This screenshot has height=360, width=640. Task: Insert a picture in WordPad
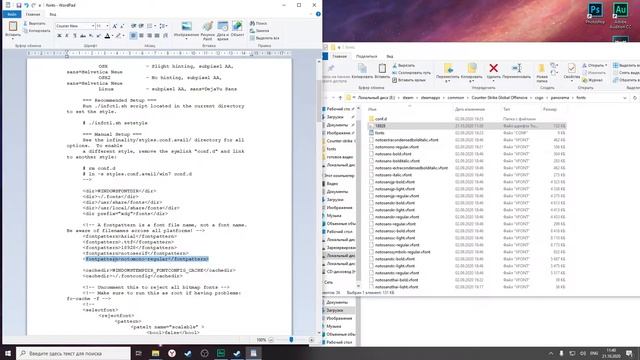[x=186, y=27]
